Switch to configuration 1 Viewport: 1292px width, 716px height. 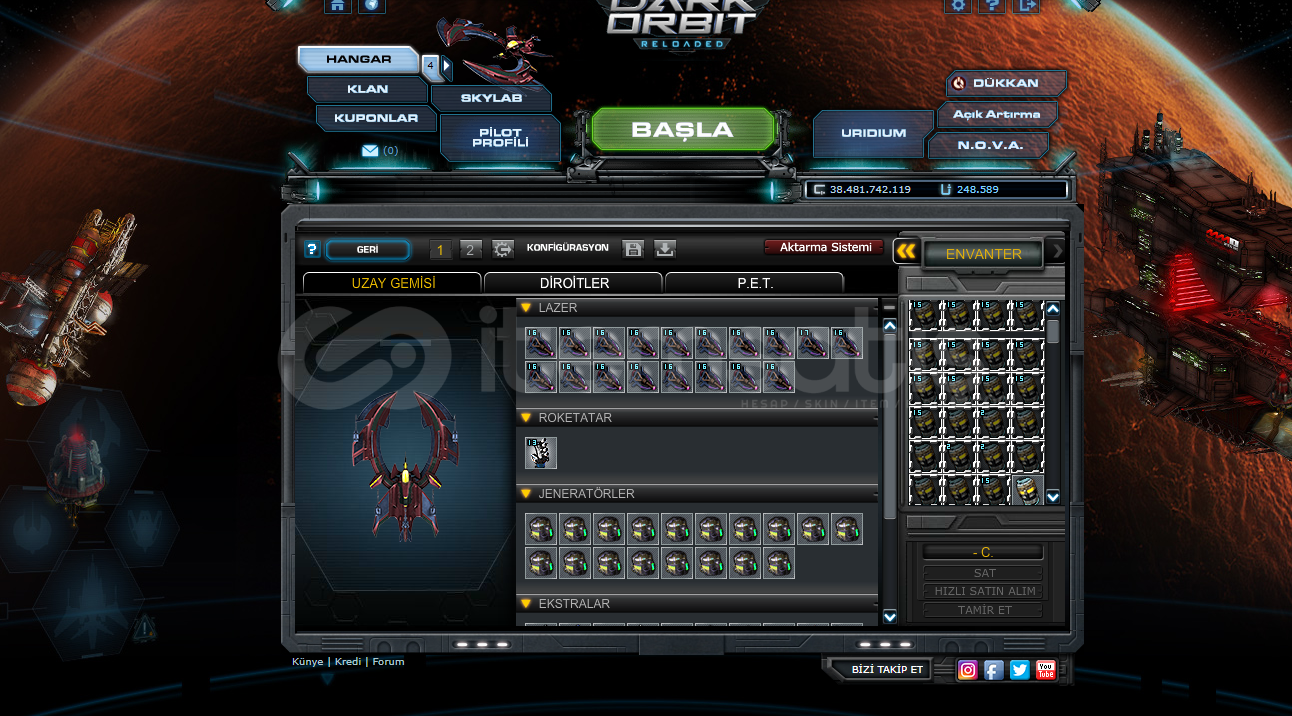pyautogui.click(x=440, y=250)
